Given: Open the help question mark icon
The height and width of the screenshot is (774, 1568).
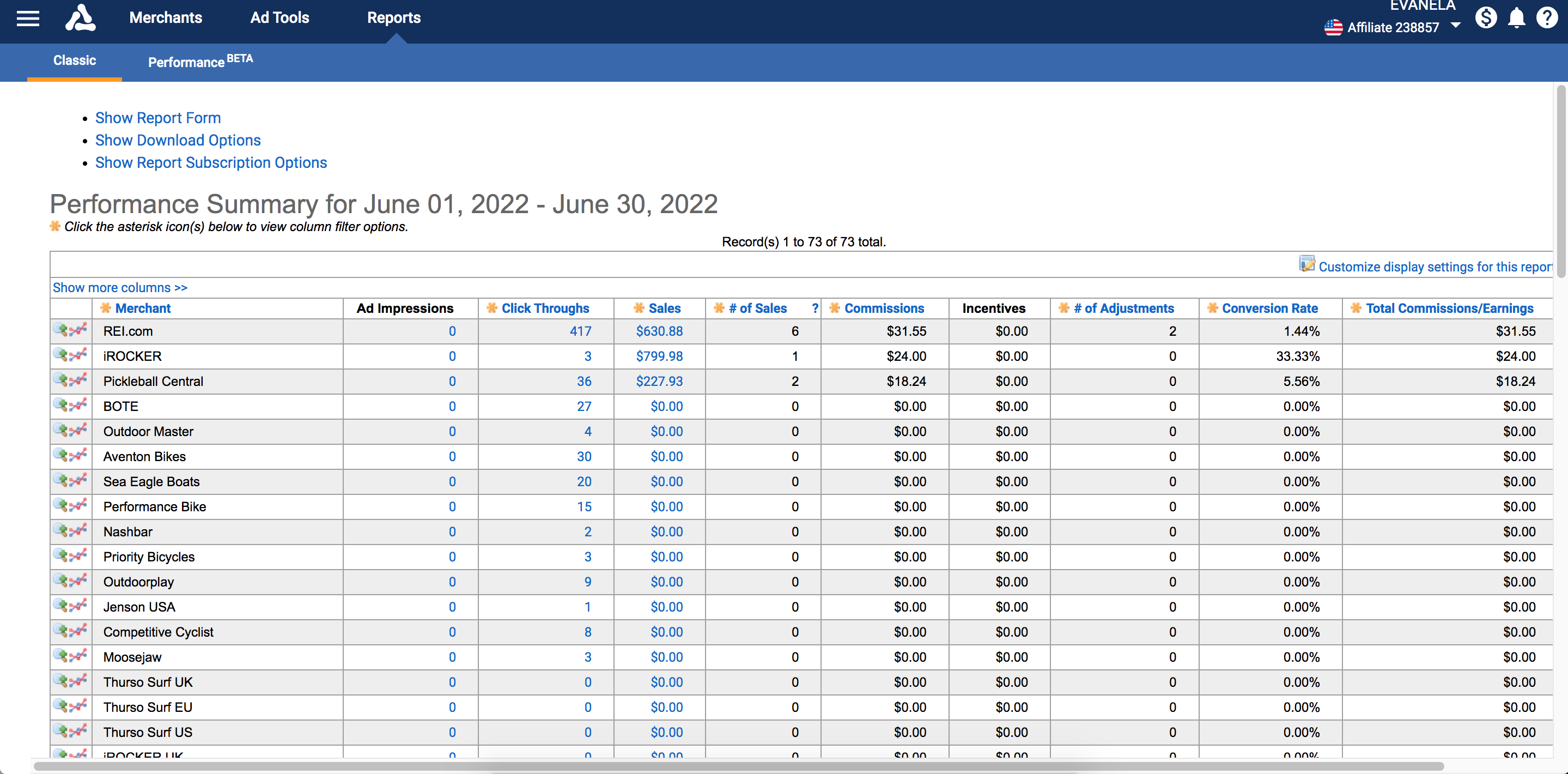Looking at the screenshot, I should point(1547,17).
